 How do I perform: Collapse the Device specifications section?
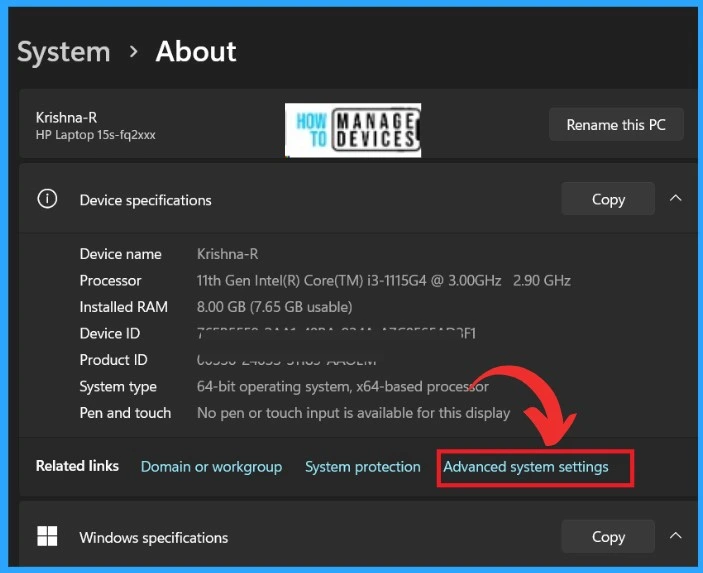(x=675, y=199)
